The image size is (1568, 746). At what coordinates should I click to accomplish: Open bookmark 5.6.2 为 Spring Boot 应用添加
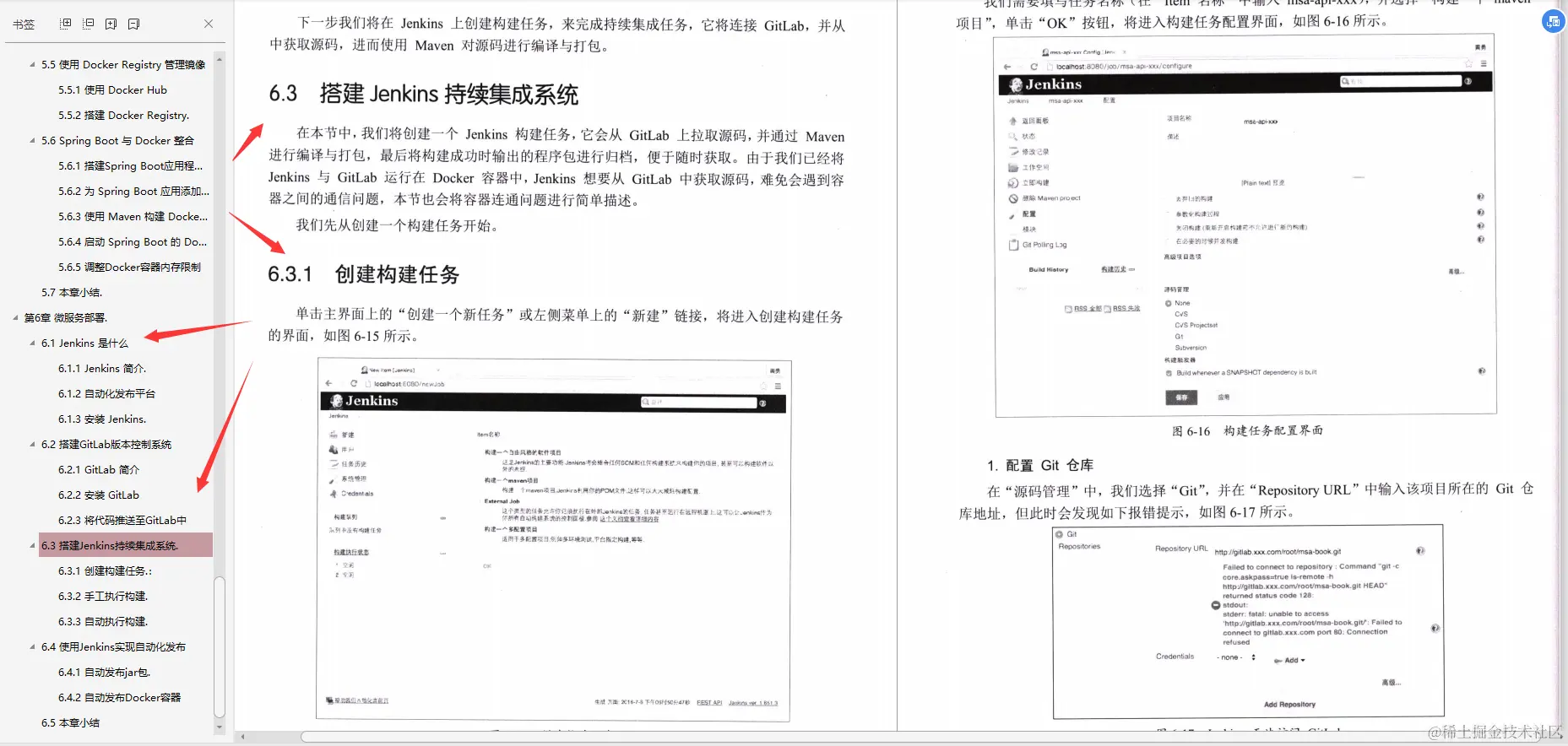(133, 192)
